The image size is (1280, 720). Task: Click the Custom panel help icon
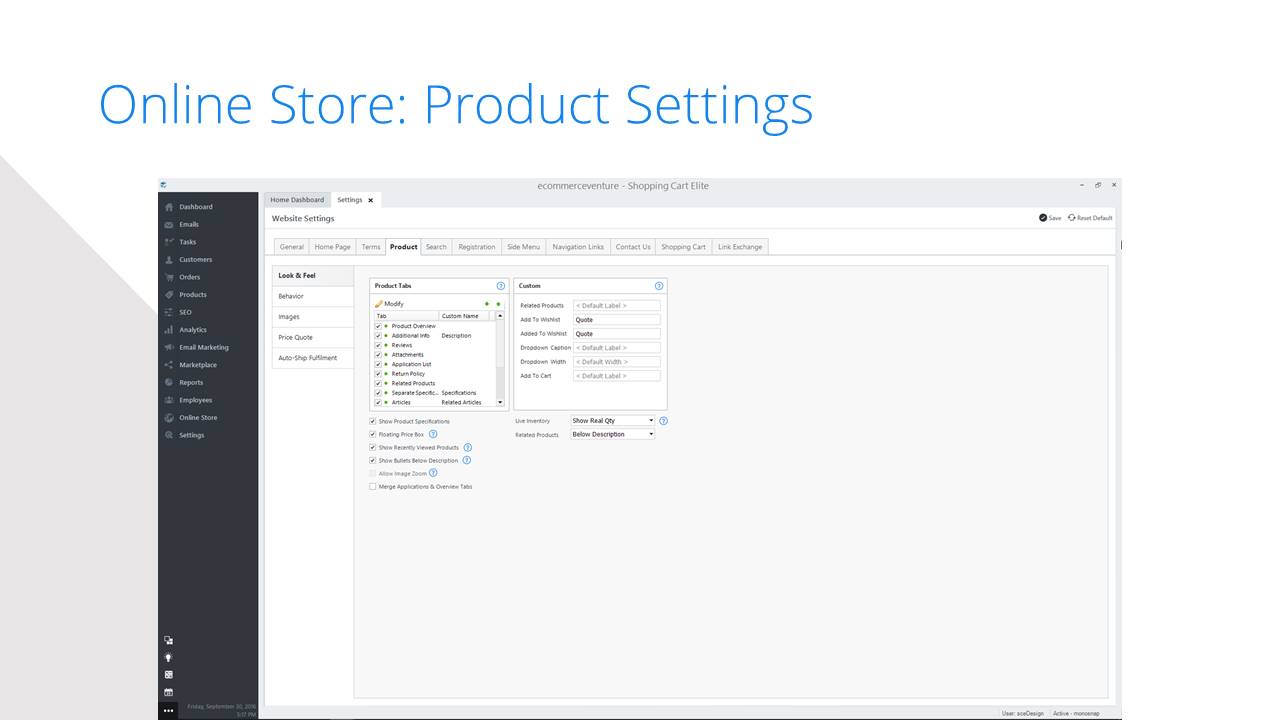[659, 286]
